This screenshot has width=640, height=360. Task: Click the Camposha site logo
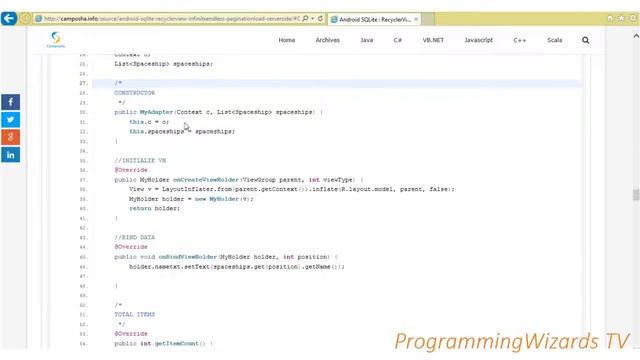point(56,40)
